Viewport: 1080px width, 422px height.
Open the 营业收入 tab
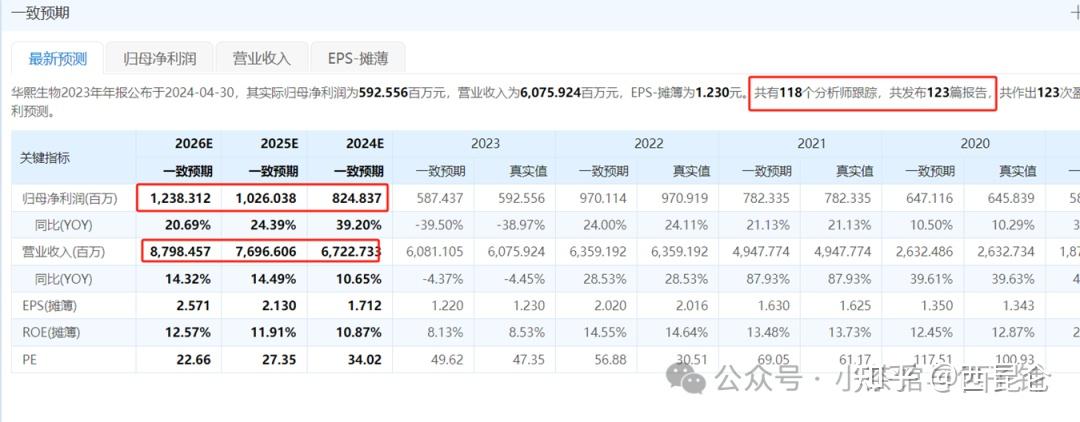pyautogui.click(x=262, y=59)
